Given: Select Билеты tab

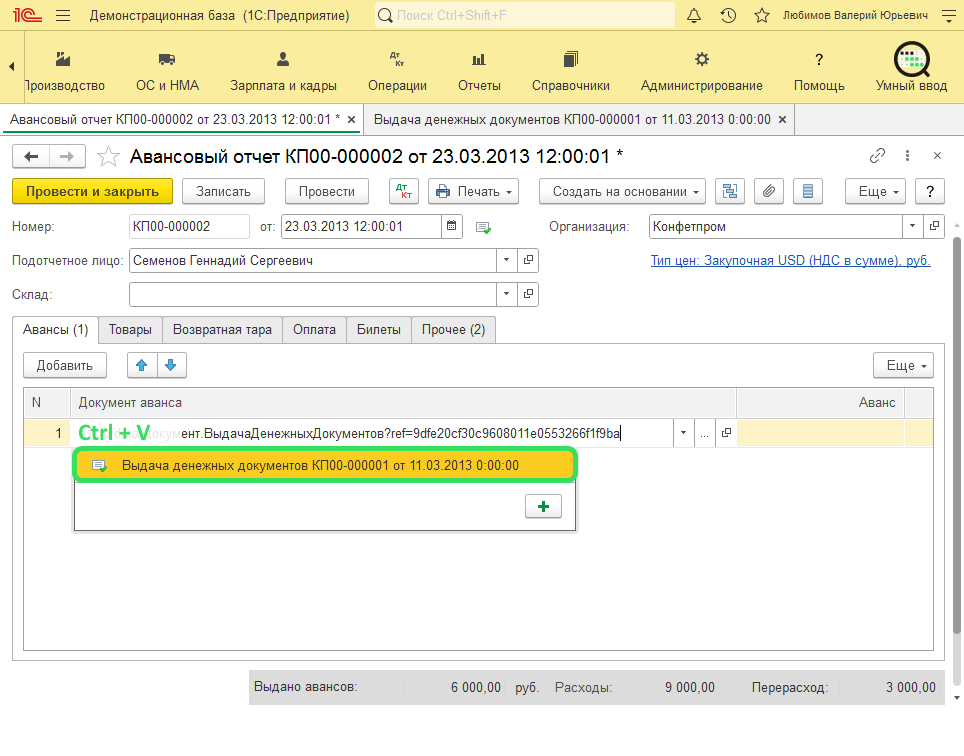Looking at the screenshot, I should (x=379, y=330).
